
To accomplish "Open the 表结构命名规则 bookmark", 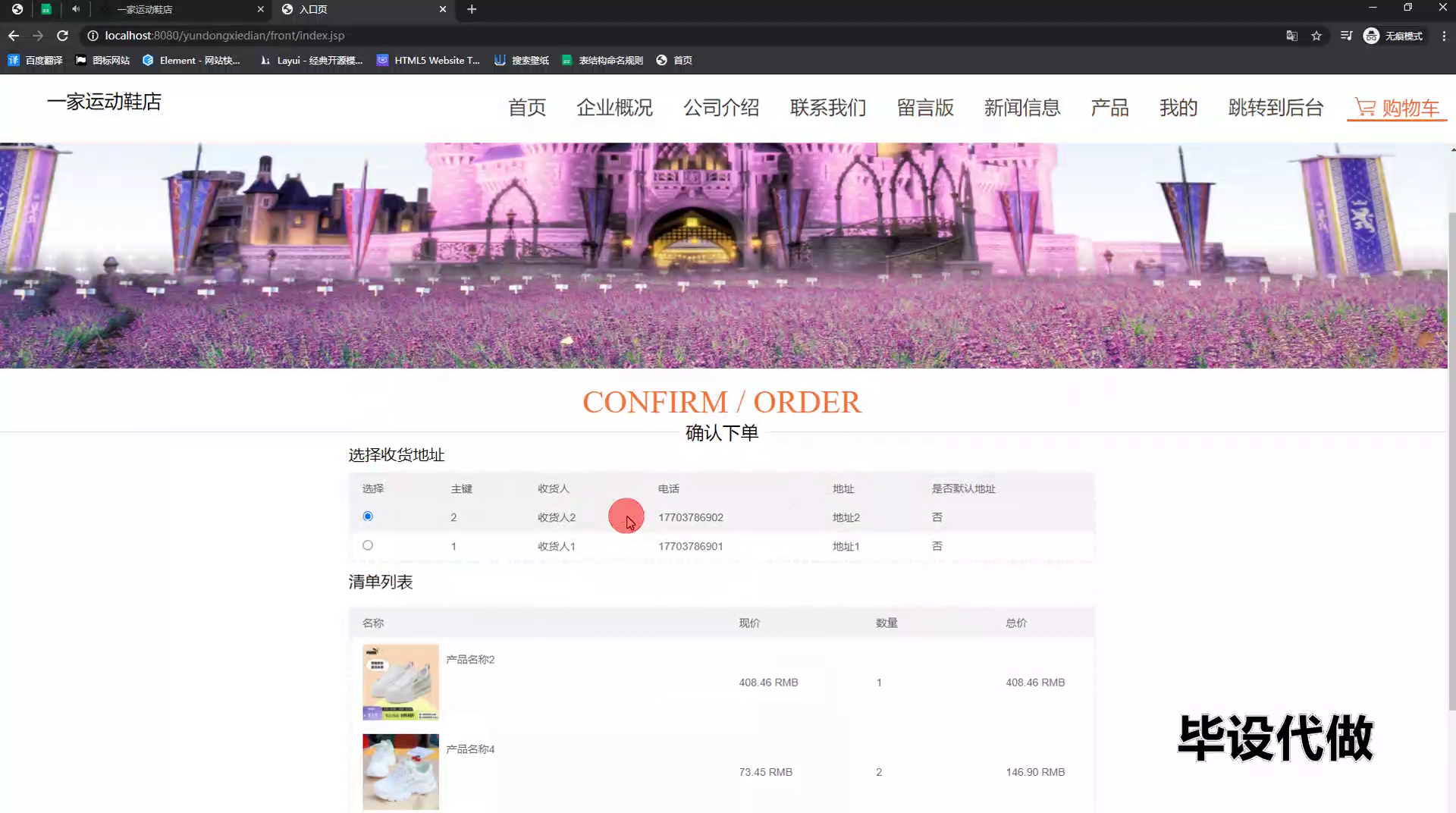I will point(603,60).
